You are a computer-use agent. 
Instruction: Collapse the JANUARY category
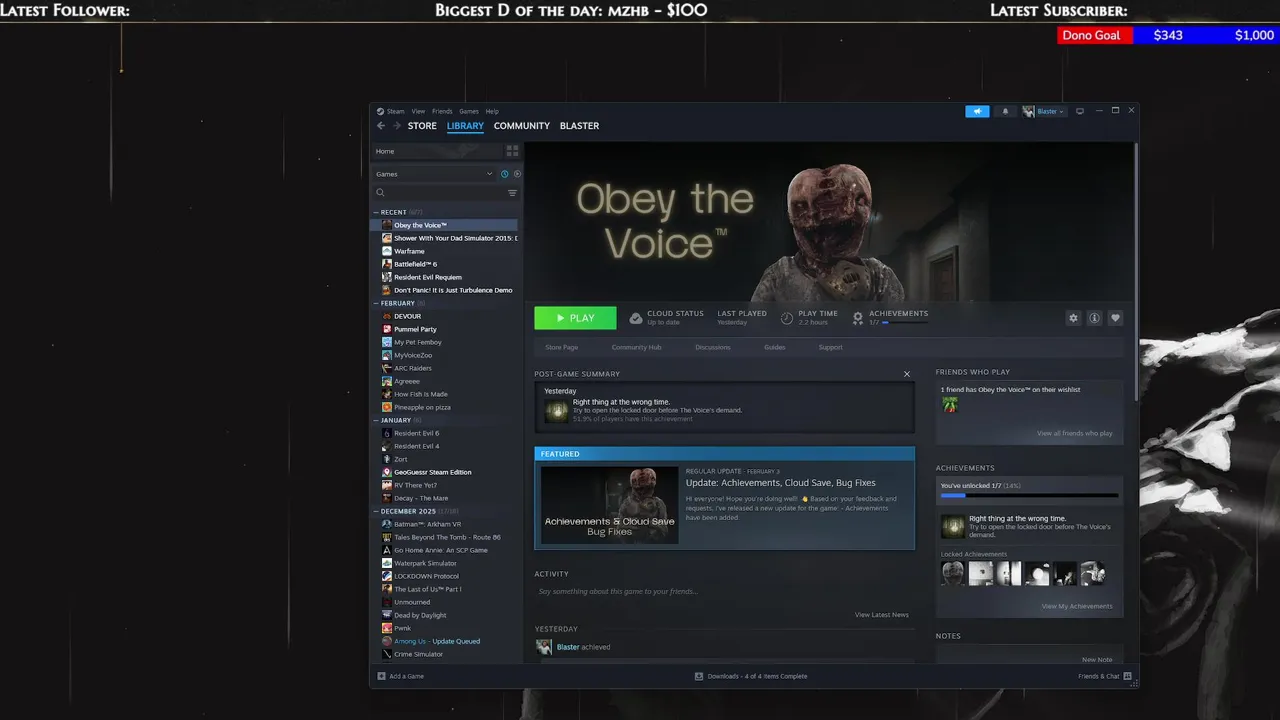pyautogui.click(x=376, y=420)
